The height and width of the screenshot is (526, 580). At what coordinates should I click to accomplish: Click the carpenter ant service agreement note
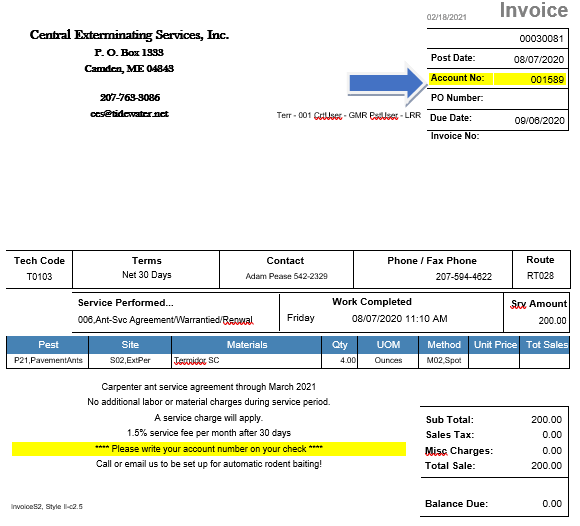point(209,387)
